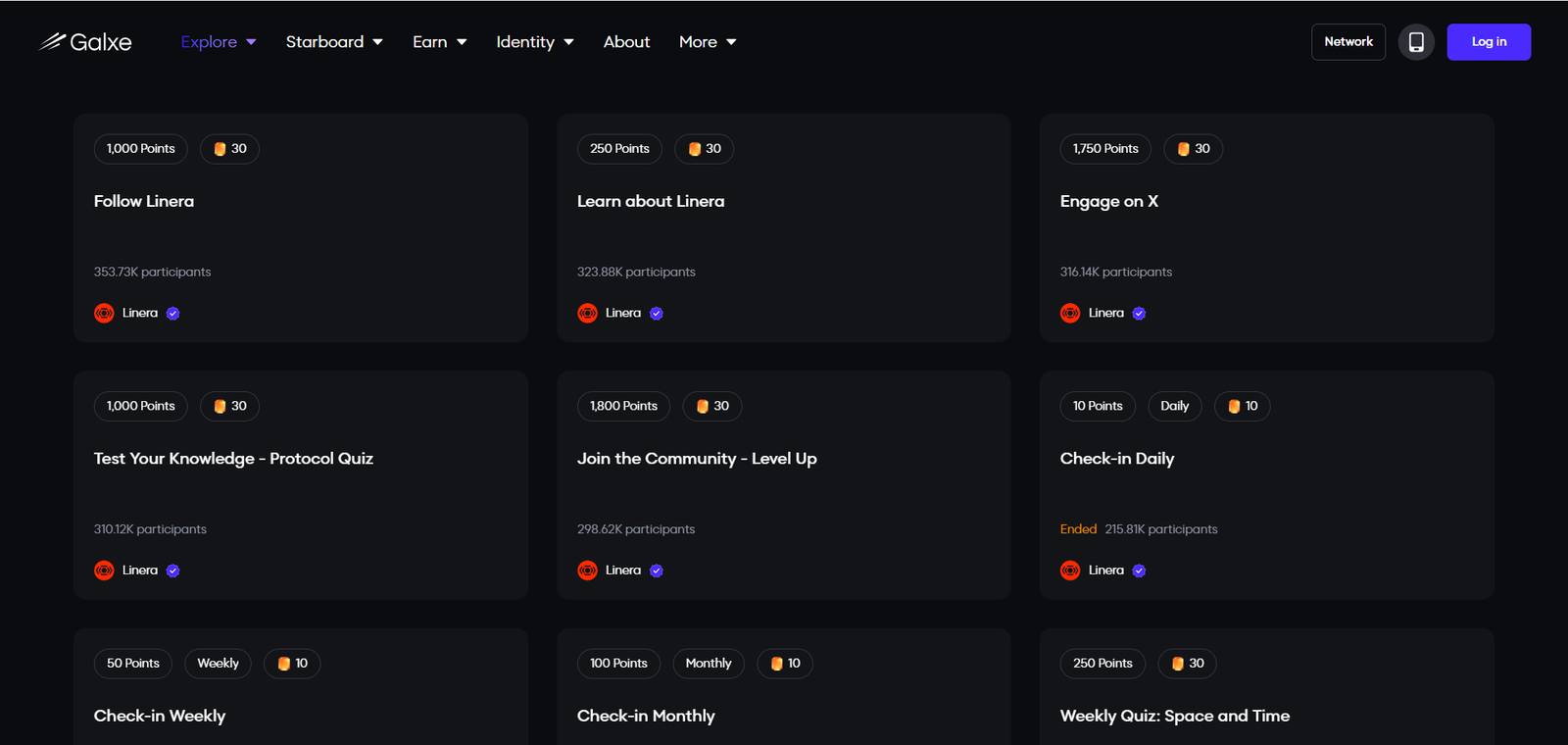Click gem reward icon on Check-in Weekly card
Image resolution: width=1568 pixels, height=745 pixels.
tap(283, 664)
